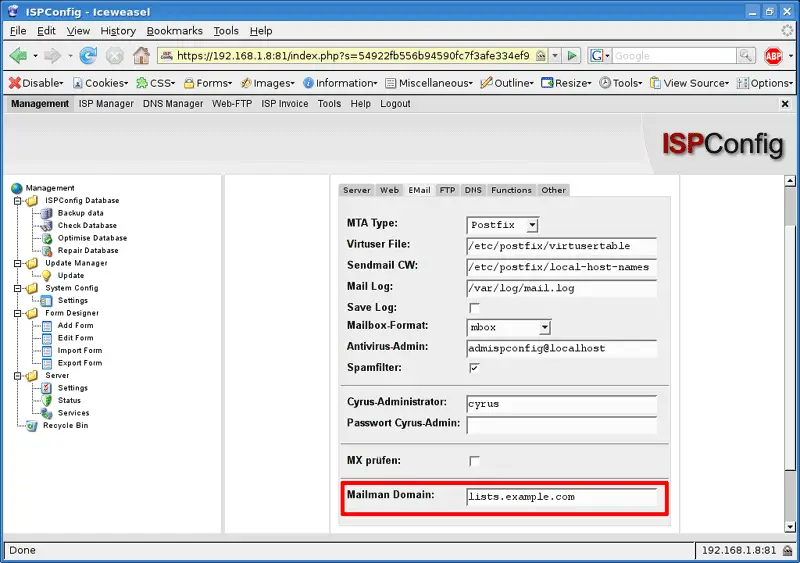Screen dimensions: 800x563
Task: Click Logout in the navigation bar
Action: (395, 104)
